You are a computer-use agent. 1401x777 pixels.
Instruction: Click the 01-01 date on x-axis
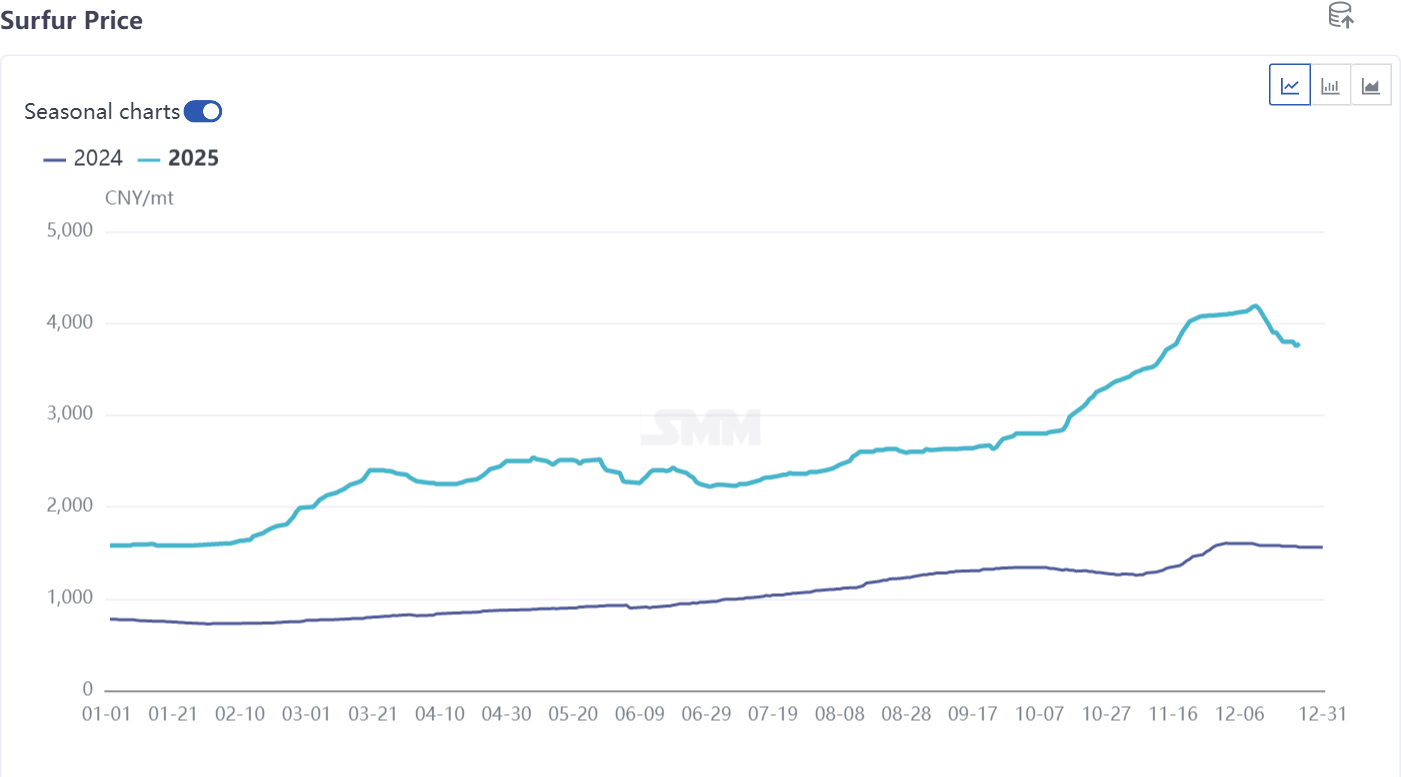(x=106, y=714)
